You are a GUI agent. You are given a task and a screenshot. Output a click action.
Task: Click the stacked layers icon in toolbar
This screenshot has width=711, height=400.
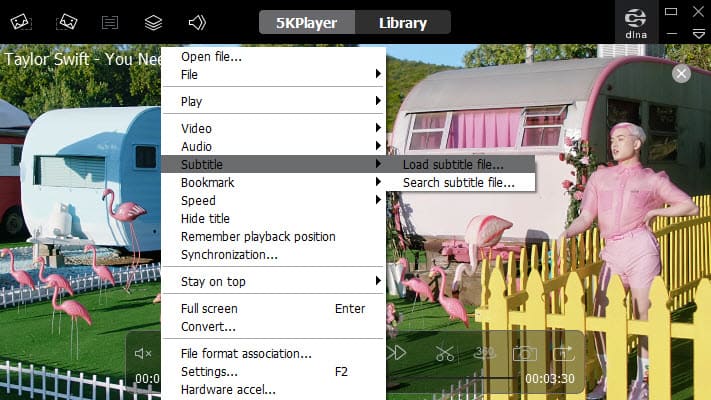153,22
